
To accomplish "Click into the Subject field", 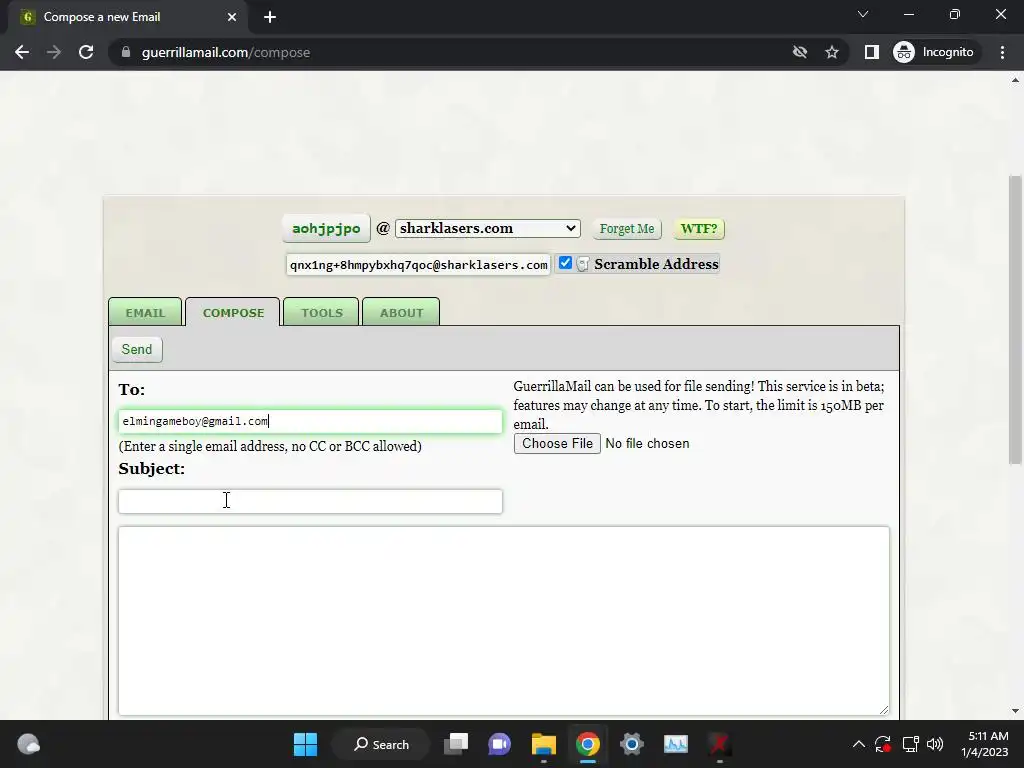I will (310, 502).
